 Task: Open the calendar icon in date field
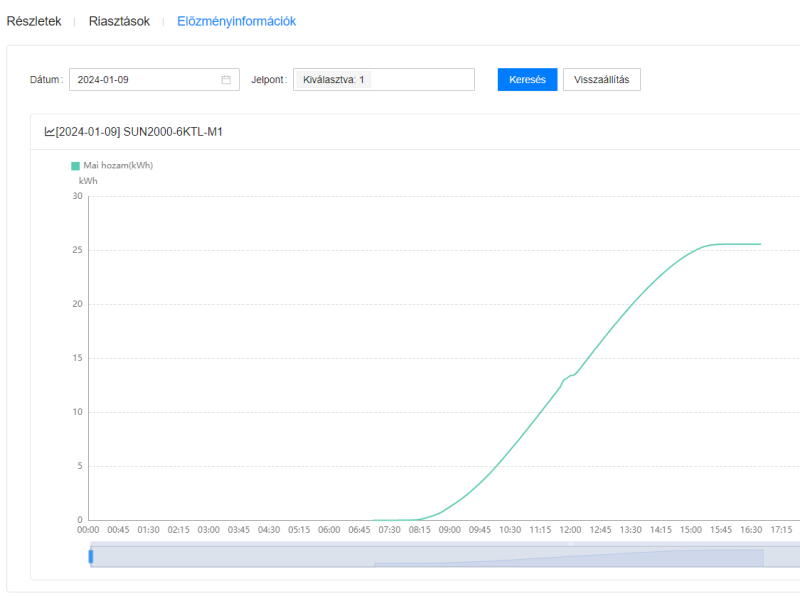pyautogui.click(x=226, y=80)
